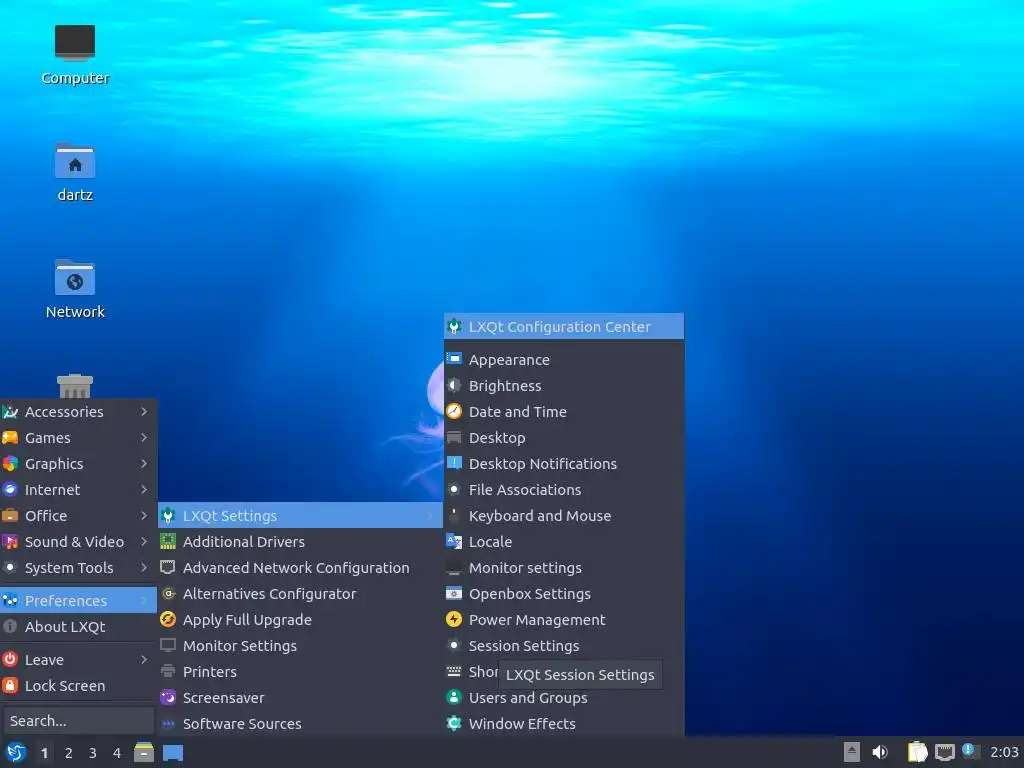The image size is (1024, 768).
Task: Expand the Preferences submenu arrow
Action: click(x=144, y=600)
